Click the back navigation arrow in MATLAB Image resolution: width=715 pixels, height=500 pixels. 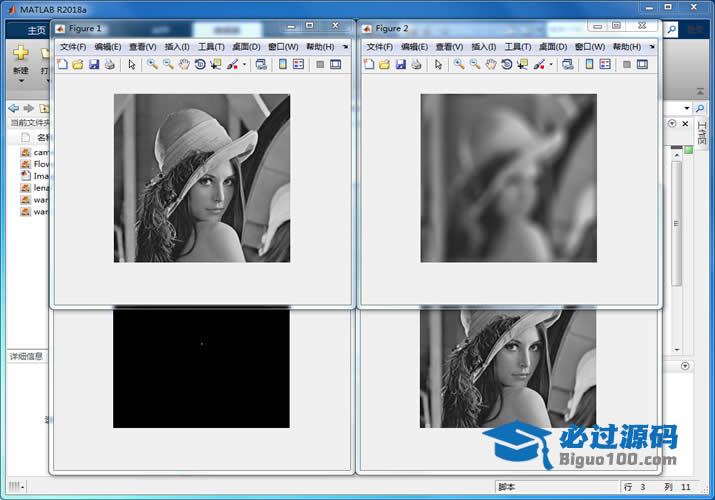pos(13,108)
